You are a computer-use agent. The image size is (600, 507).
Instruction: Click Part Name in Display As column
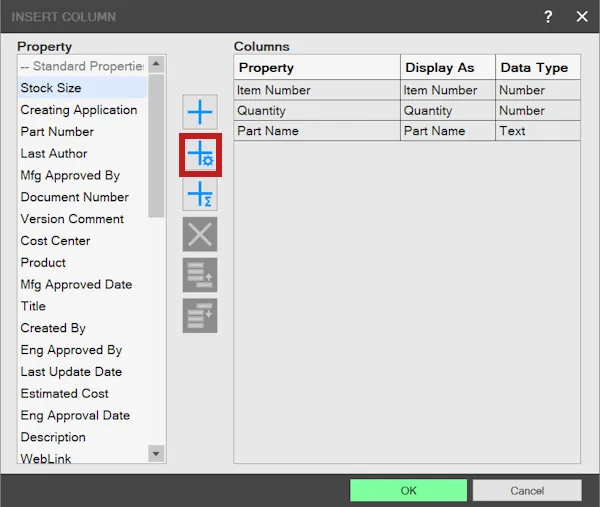[x=448, y=131]
